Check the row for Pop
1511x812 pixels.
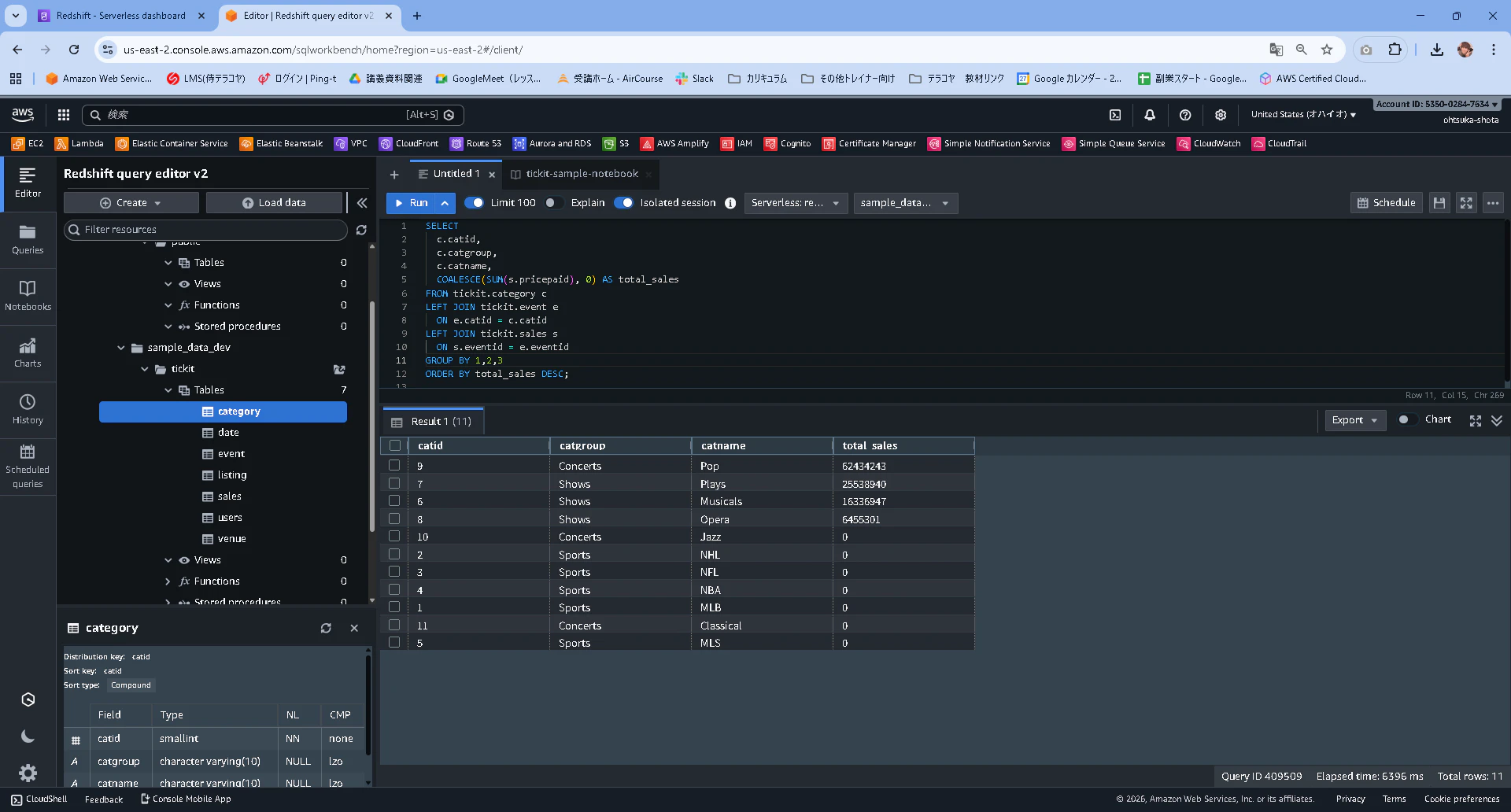click(x=394, y=465)
